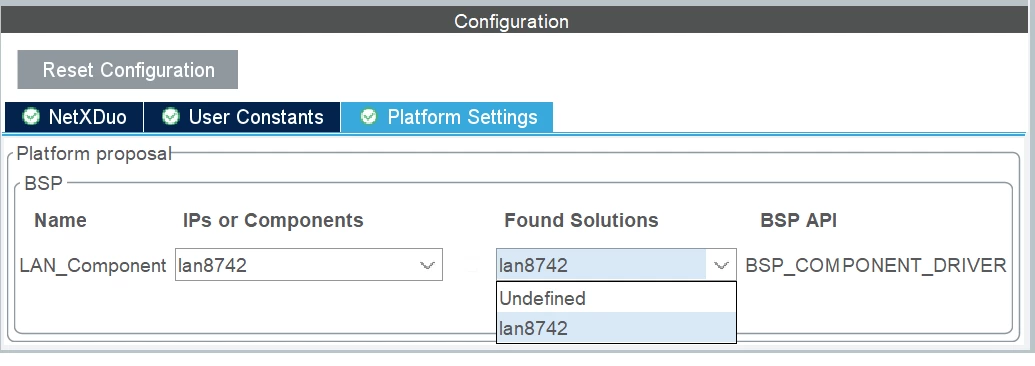Collapse the Found Solutions dropdown
The image size is (1035, 366).
tap(721, 265)
